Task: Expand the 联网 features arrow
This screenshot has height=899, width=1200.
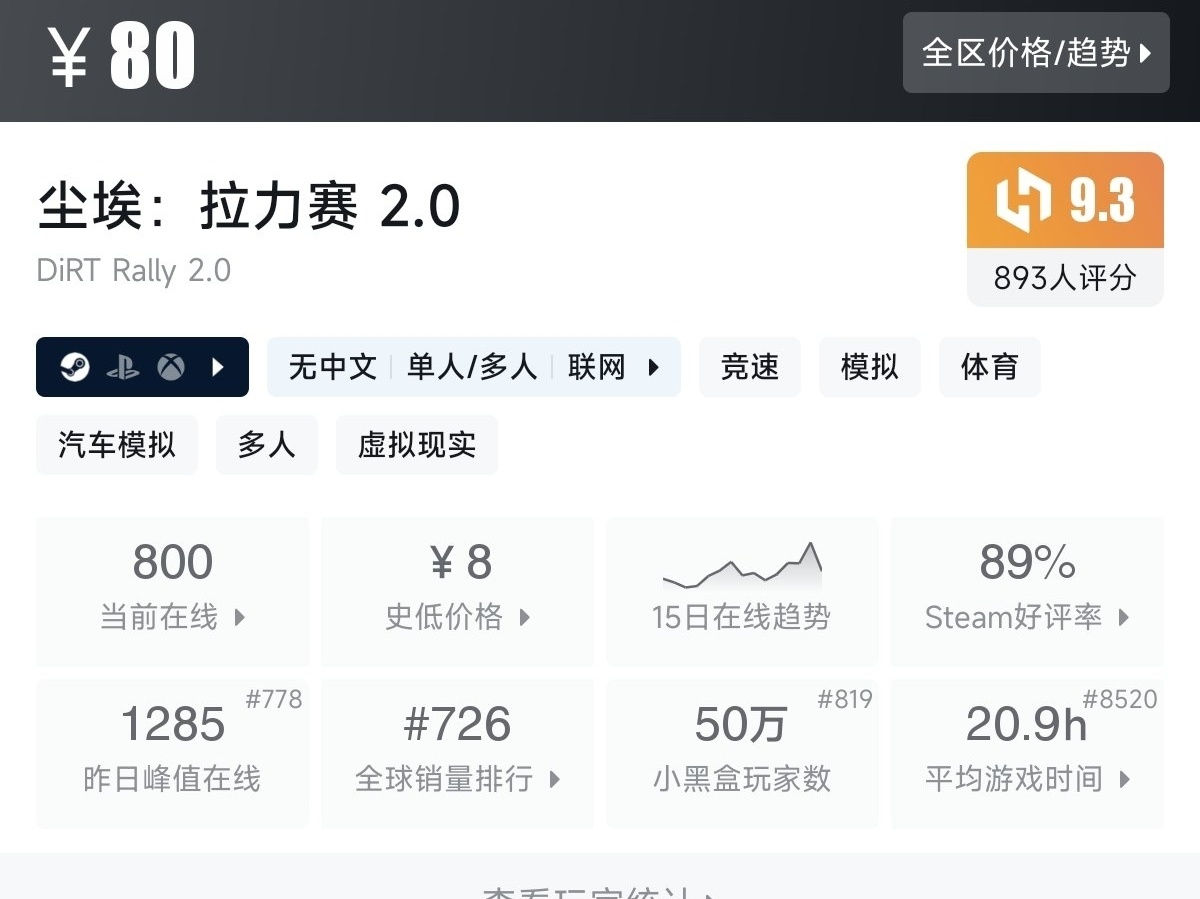Action: pos(654,367)
